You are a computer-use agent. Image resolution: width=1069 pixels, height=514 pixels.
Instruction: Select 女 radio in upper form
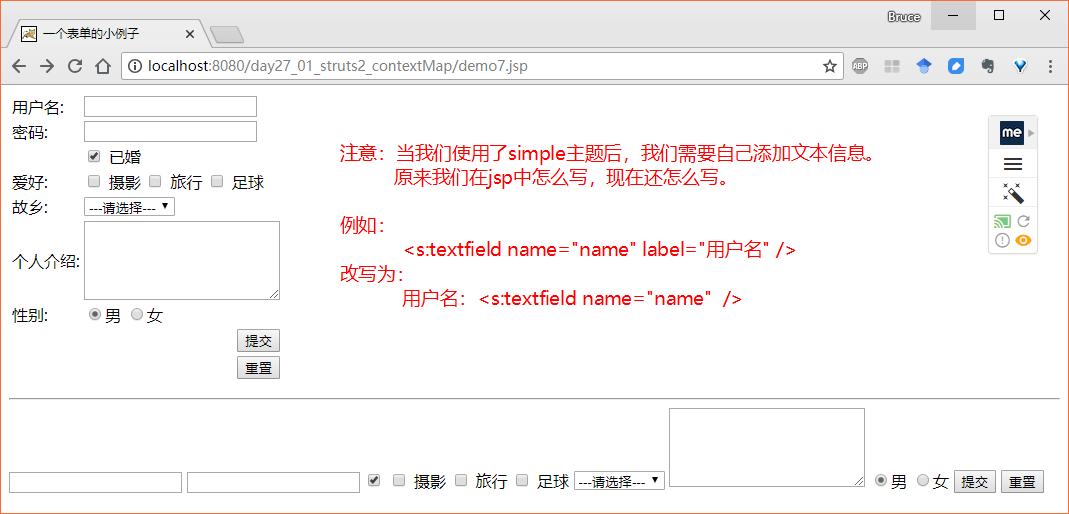136,314
